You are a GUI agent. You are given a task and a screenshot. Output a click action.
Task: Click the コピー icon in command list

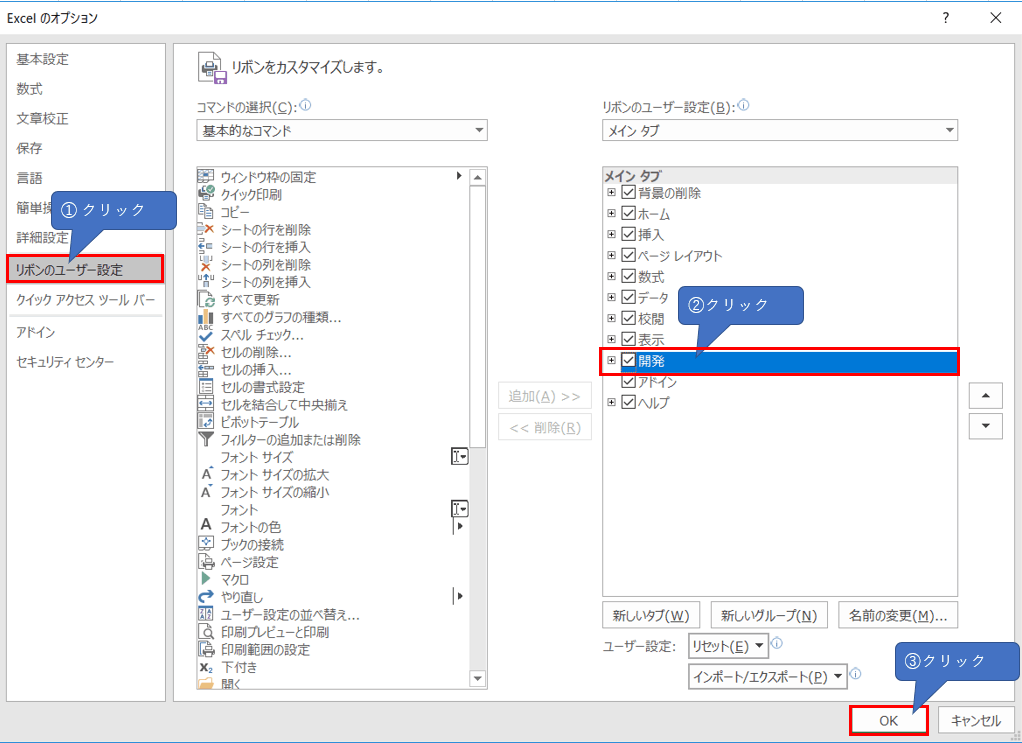tap(205, 211)
